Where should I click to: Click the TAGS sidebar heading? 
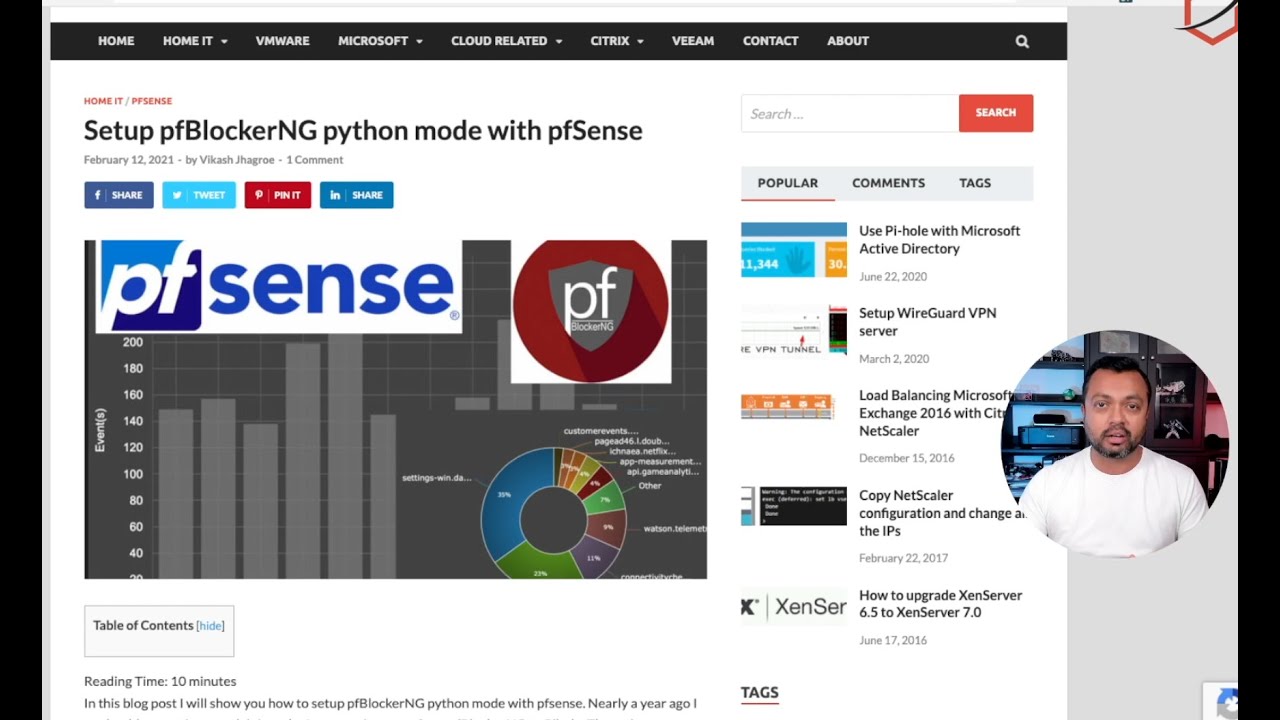760,692
